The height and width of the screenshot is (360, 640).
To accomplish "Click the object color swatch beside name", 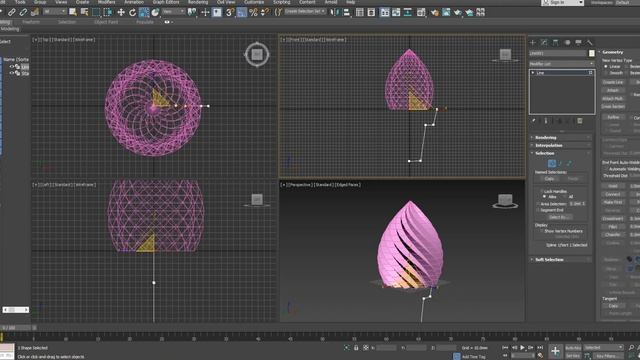I will [591, 53].
